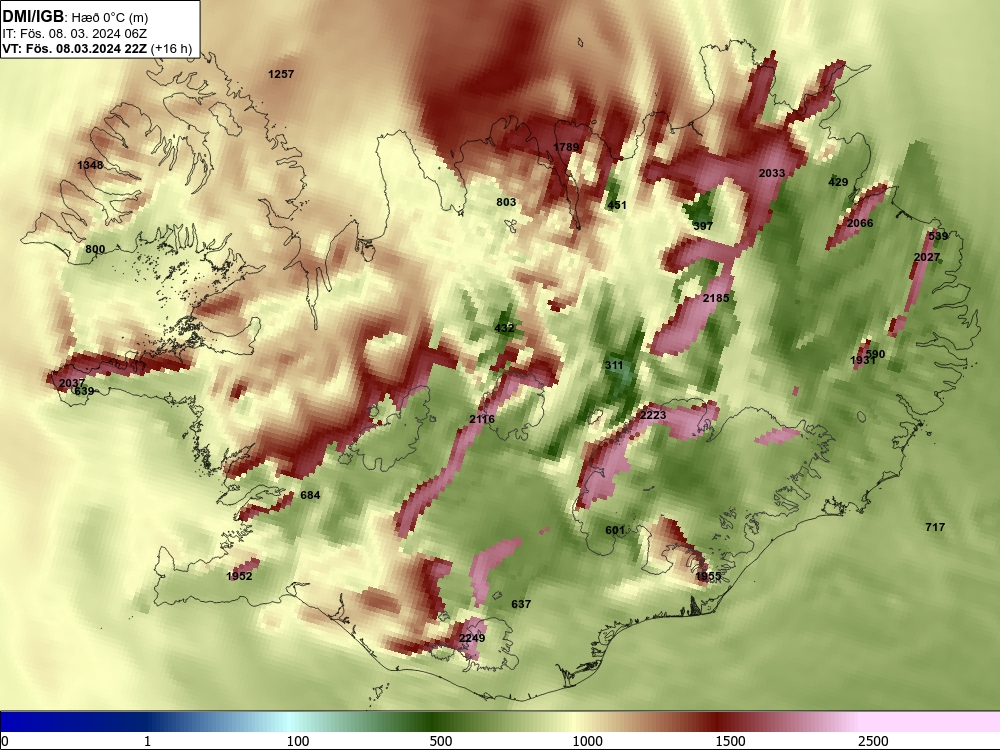1000x750 pixels.
Task: Click the '0' tick on the color scale
Action: point(5,741)
